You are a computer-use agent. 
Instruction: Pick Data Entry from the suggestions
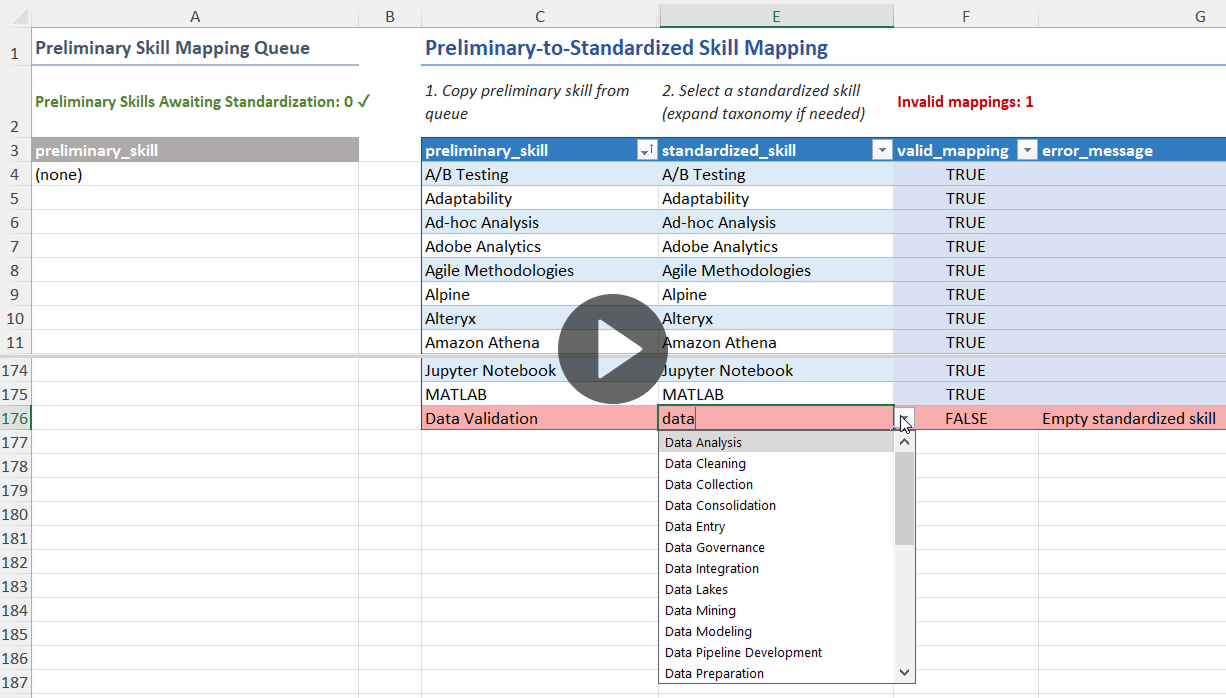(x=776, y=526)
